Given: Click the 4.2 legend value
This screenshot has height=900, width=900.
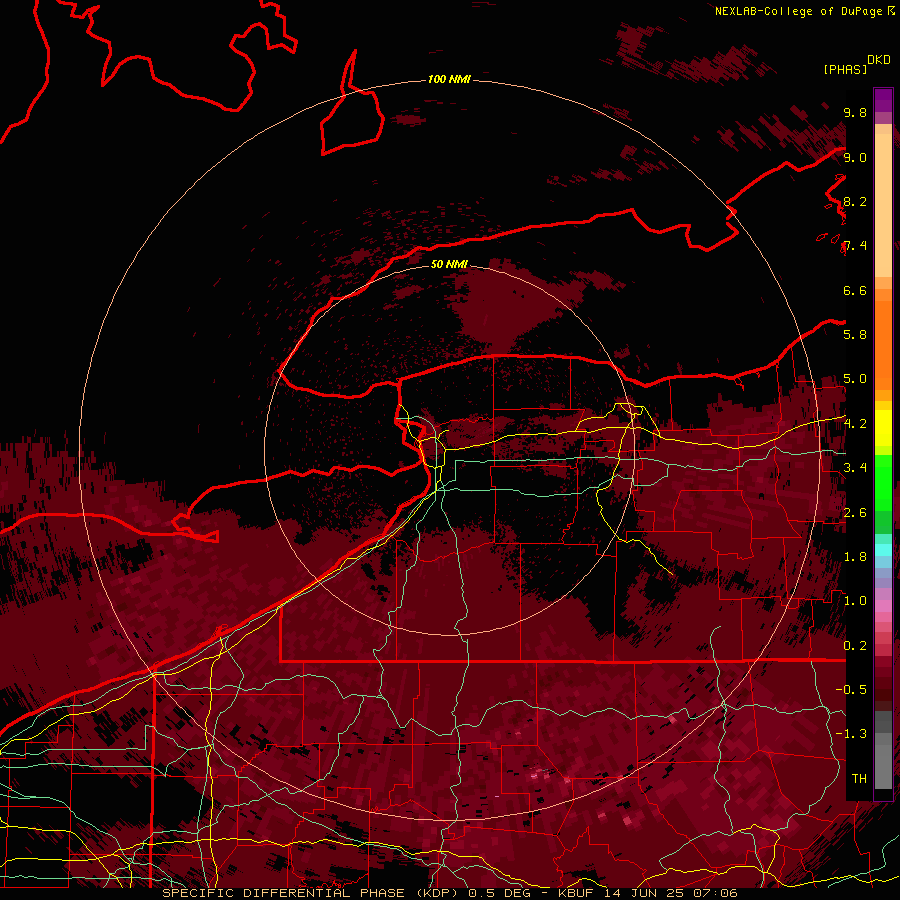Looking at the screenshot, I should click(x=855, y=424).
